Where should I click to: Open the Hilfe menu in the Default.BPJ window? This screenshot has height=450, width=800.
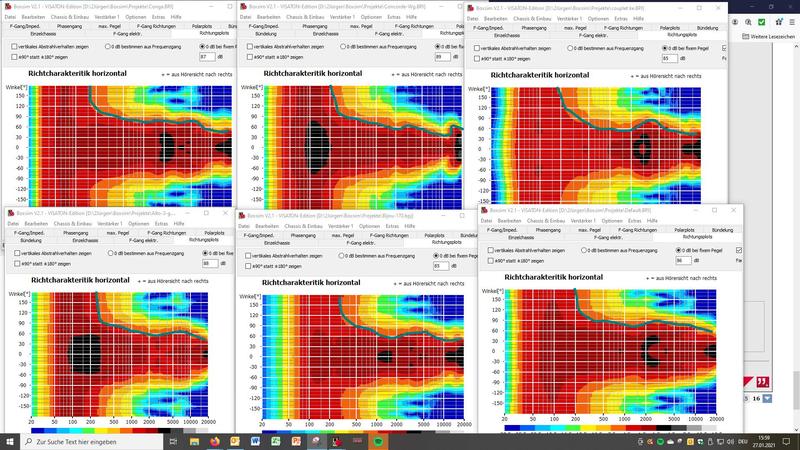tap(652, 221)
